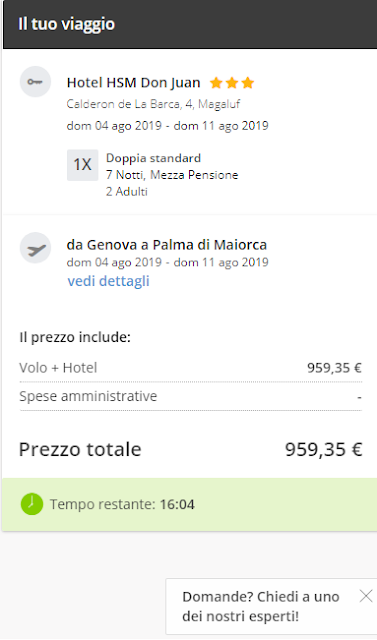Click the green clock timer icon
Screen dimensions: 377x640
(x=32, y=504)
